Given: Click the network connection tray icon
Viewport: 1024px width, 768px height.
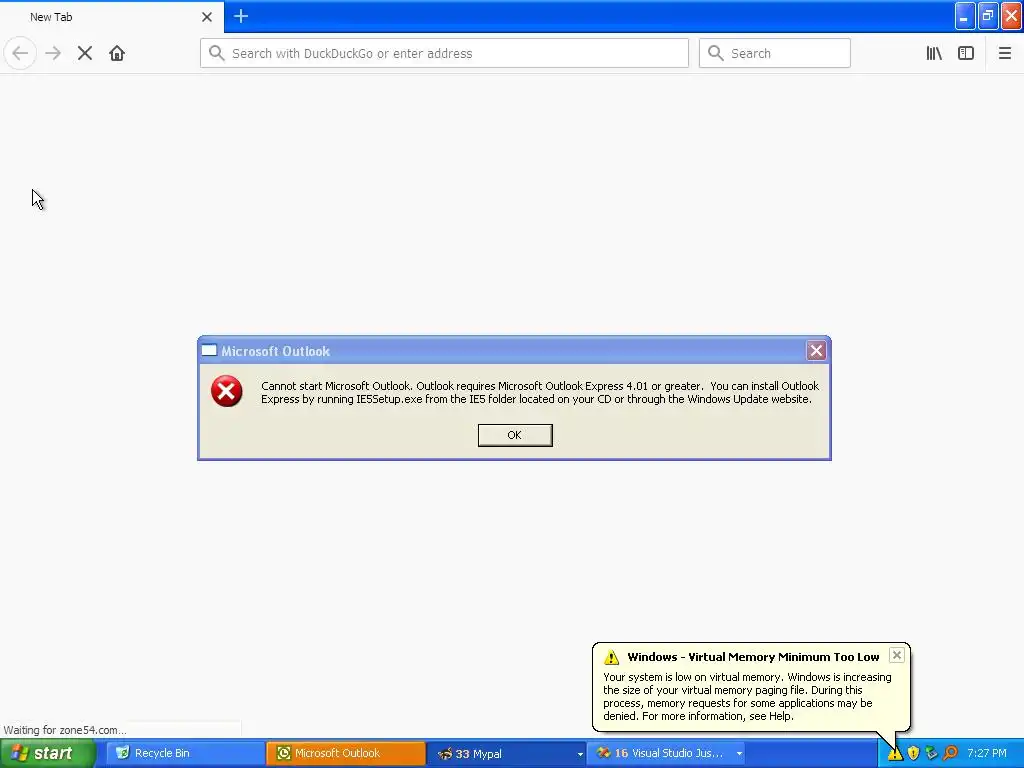Looking at the screenshot, I should [932, 754].
